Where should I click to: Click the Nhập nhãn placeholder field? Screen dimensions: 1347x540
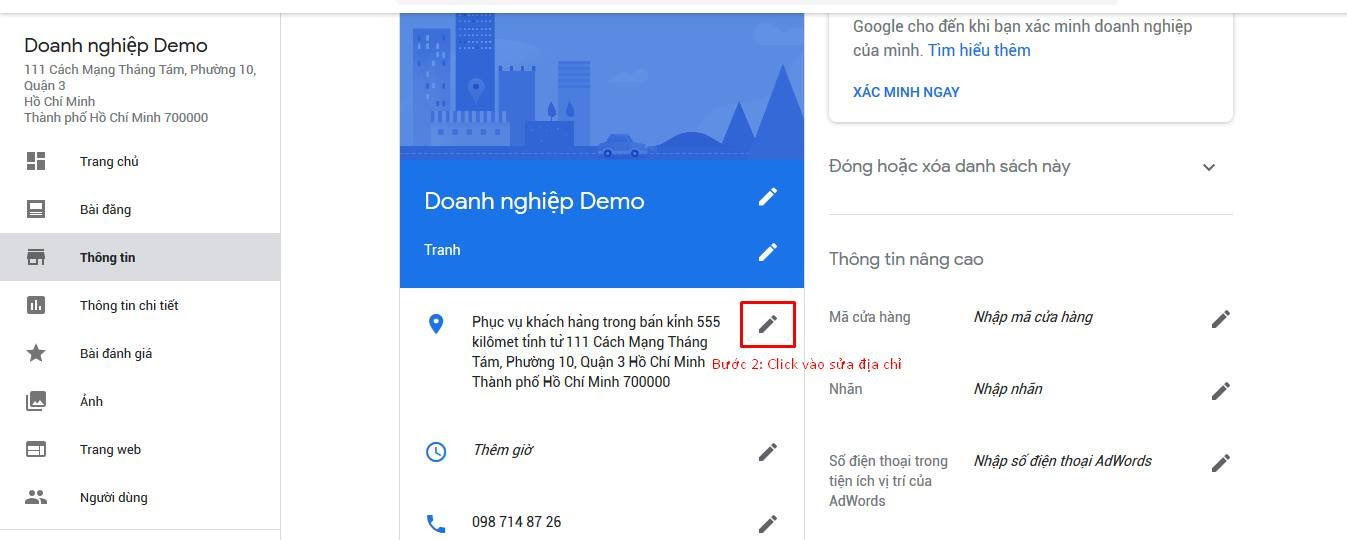tap(1008, 389)
